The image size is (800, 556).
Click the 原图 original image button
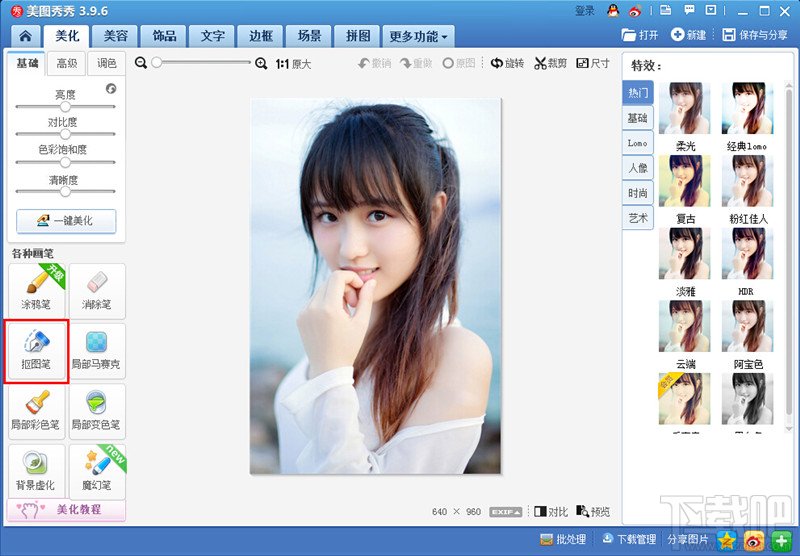459,63
